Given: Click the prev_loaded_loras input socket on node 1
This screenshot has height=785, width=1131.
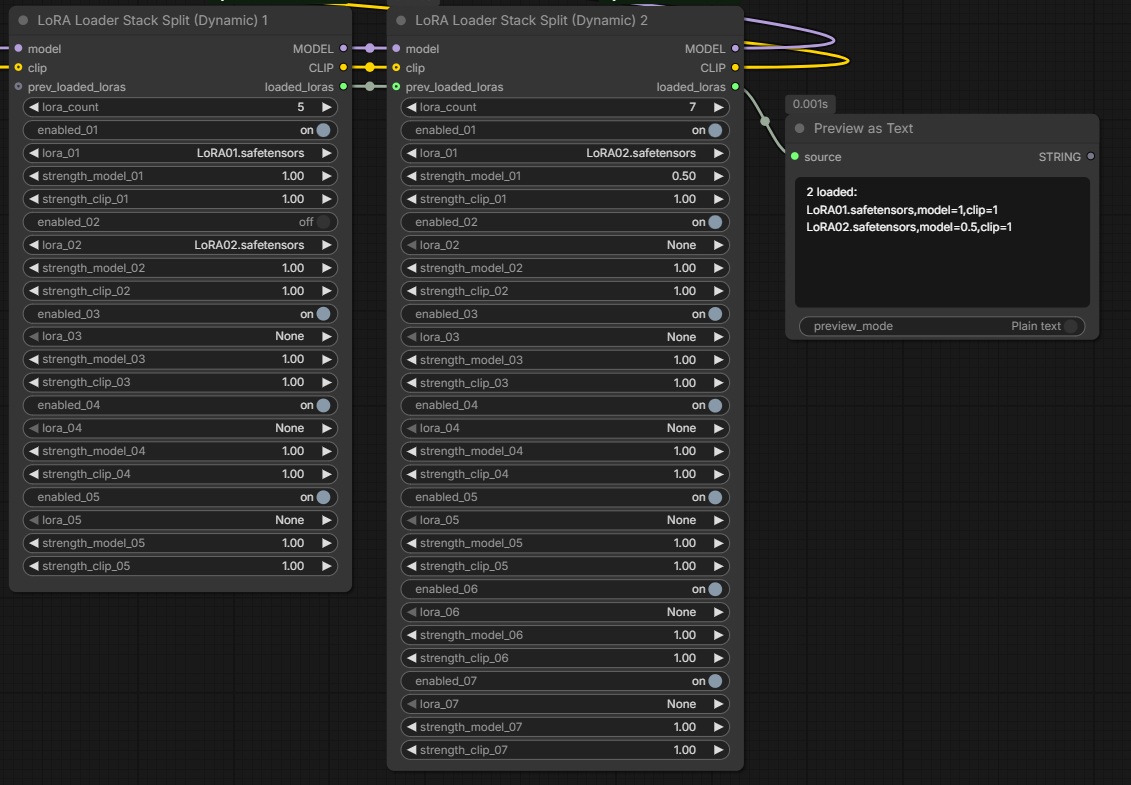Looking at the screenshot, I should coord(18,87).
